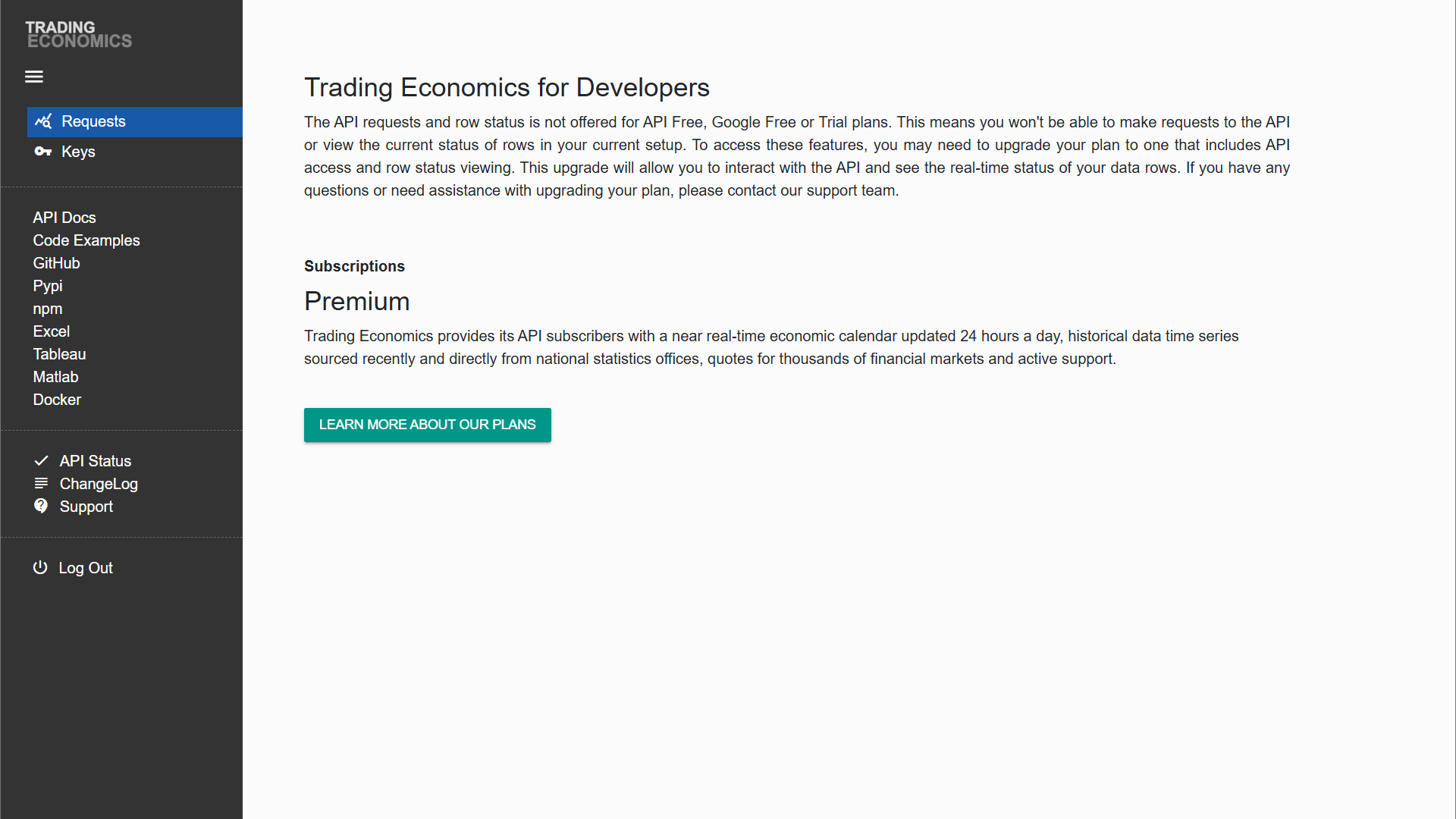Click the Keys key icon

(x=43, y=152)
